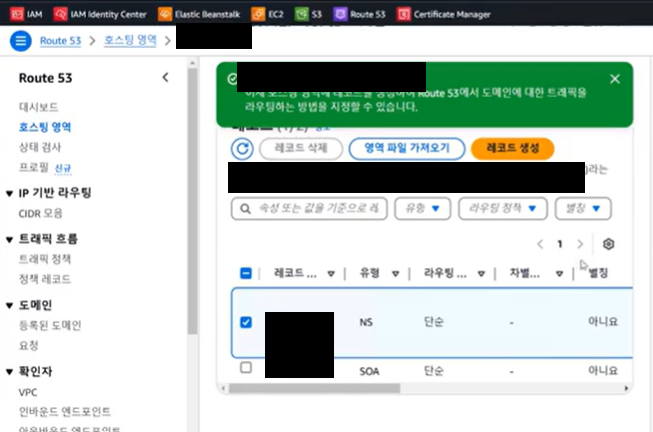Screen dimensions: 653x432
Task: Click 아니요 in the NS row
Action: coord(603,322)
